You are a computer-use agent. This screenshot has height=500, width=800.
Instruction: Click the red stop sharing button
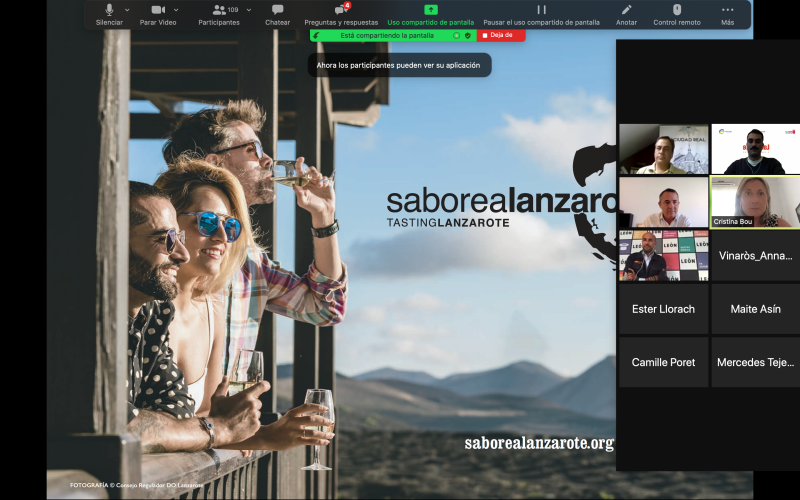click(501, 35)
